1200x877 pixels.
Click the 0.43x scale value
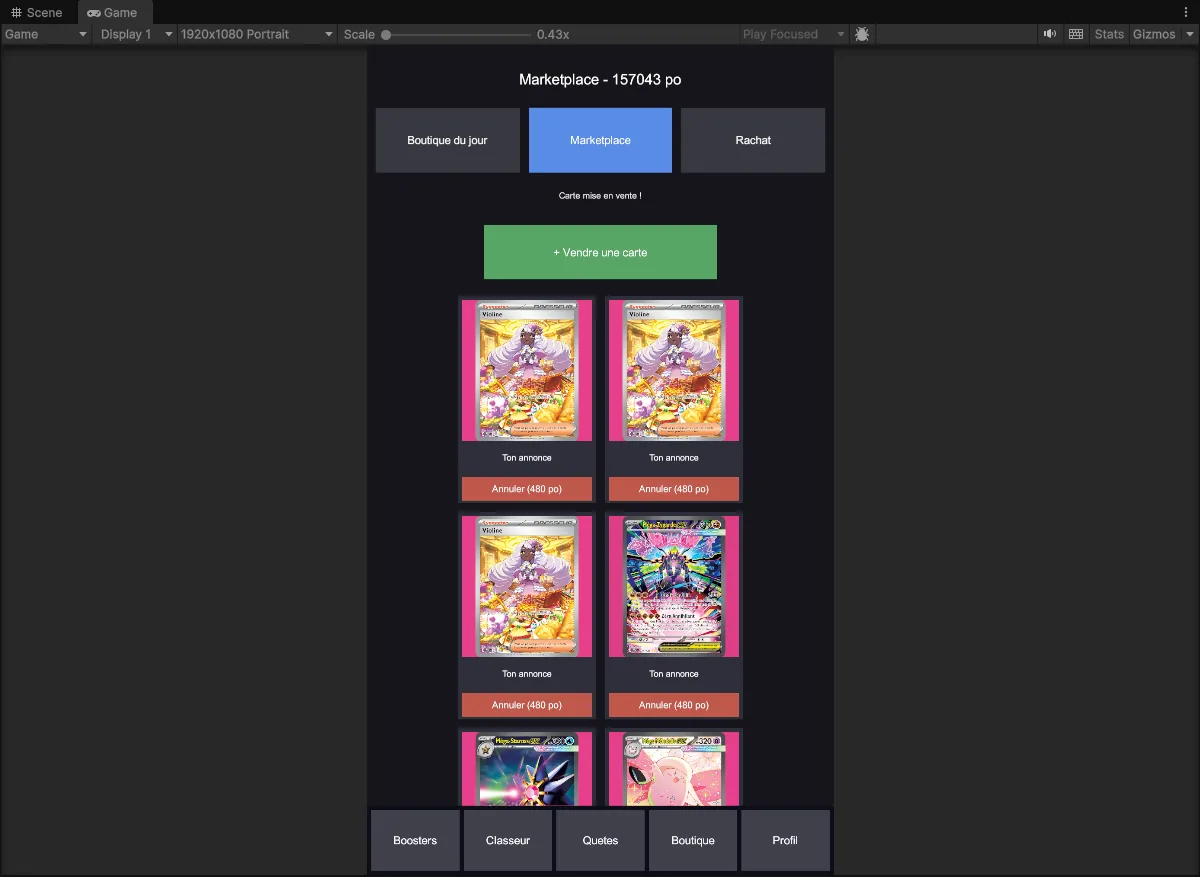553,34
